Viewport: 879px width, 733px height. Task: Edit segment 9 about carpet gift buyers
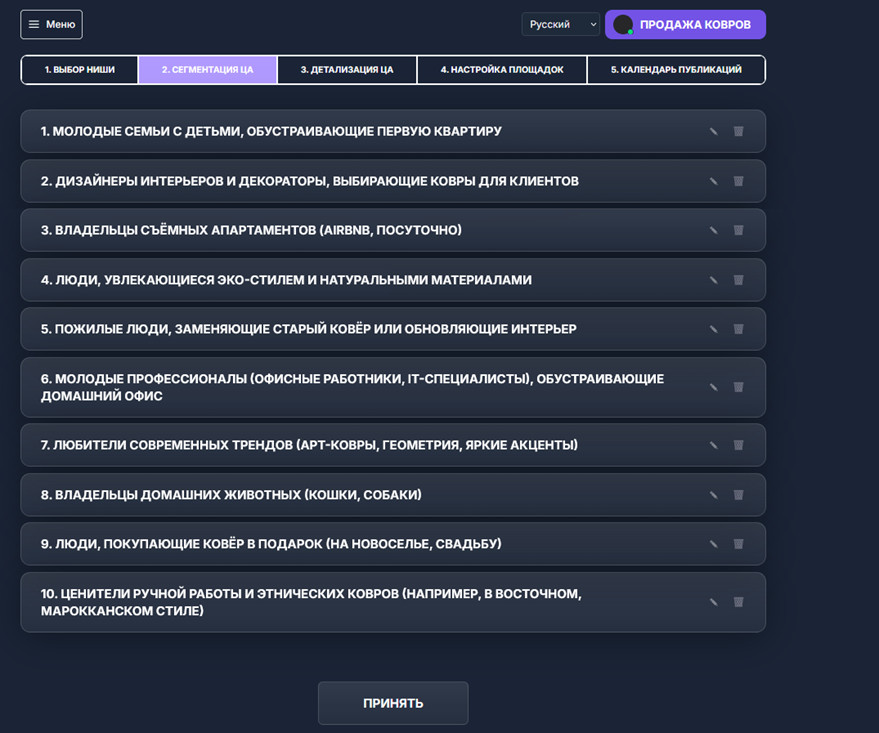click(x=714, y=544)
